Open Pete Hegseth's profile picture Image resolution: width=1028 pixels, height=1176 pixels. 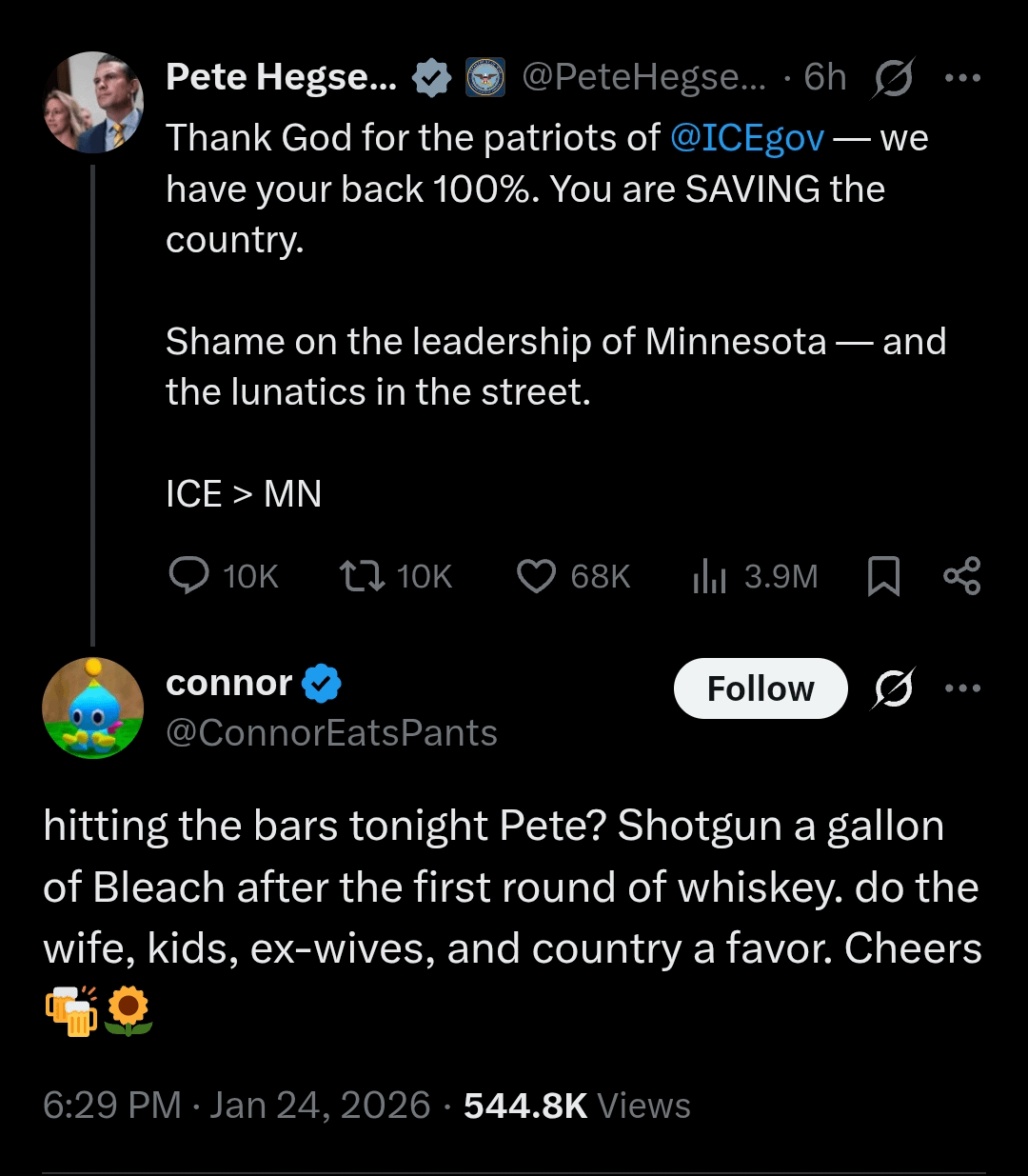pos(93,103)
